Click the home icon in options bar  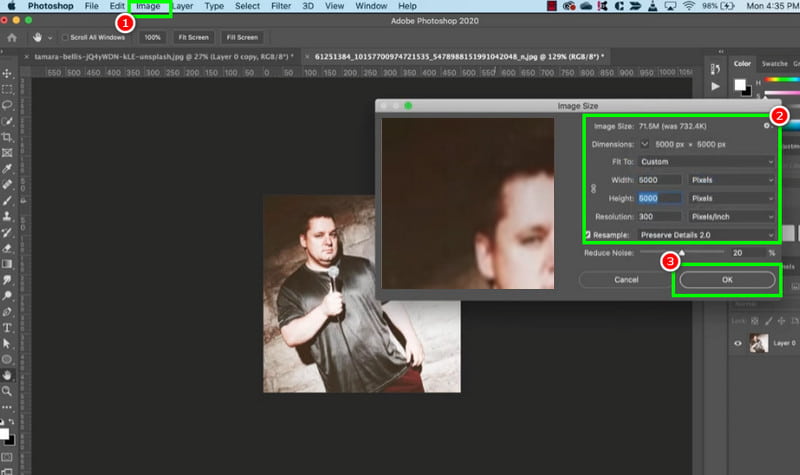point(12,37)
